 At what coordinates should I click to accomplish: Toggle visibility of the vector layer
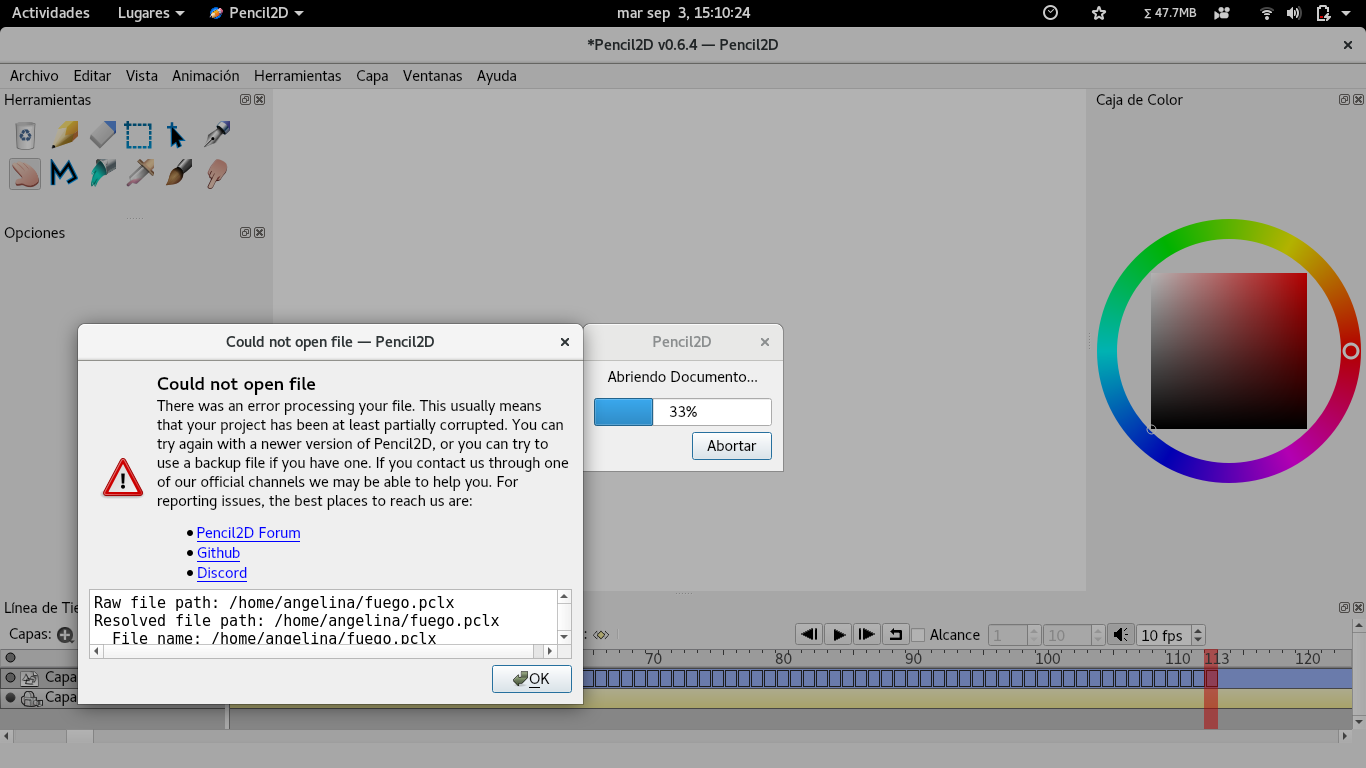11,678
